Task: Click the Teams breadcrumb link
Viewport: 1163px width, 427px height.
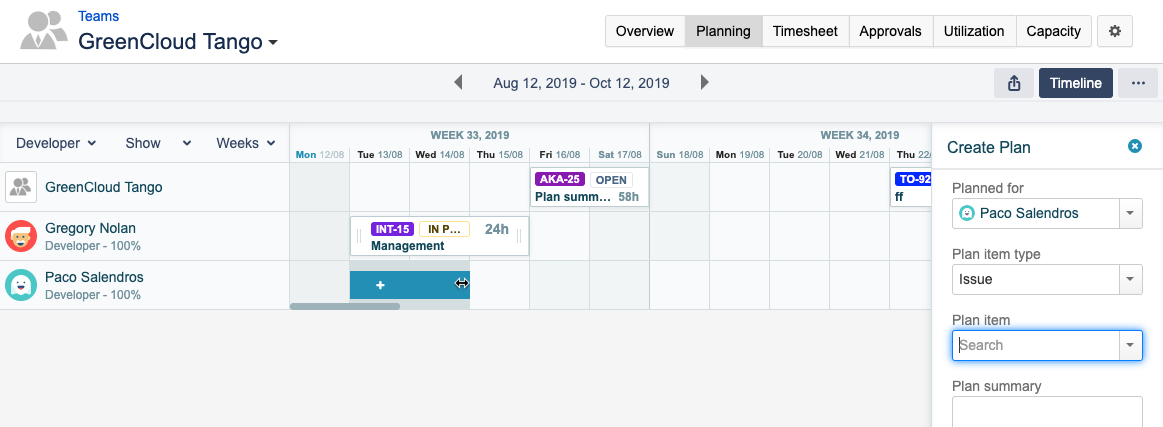Action: click(98, 16)
